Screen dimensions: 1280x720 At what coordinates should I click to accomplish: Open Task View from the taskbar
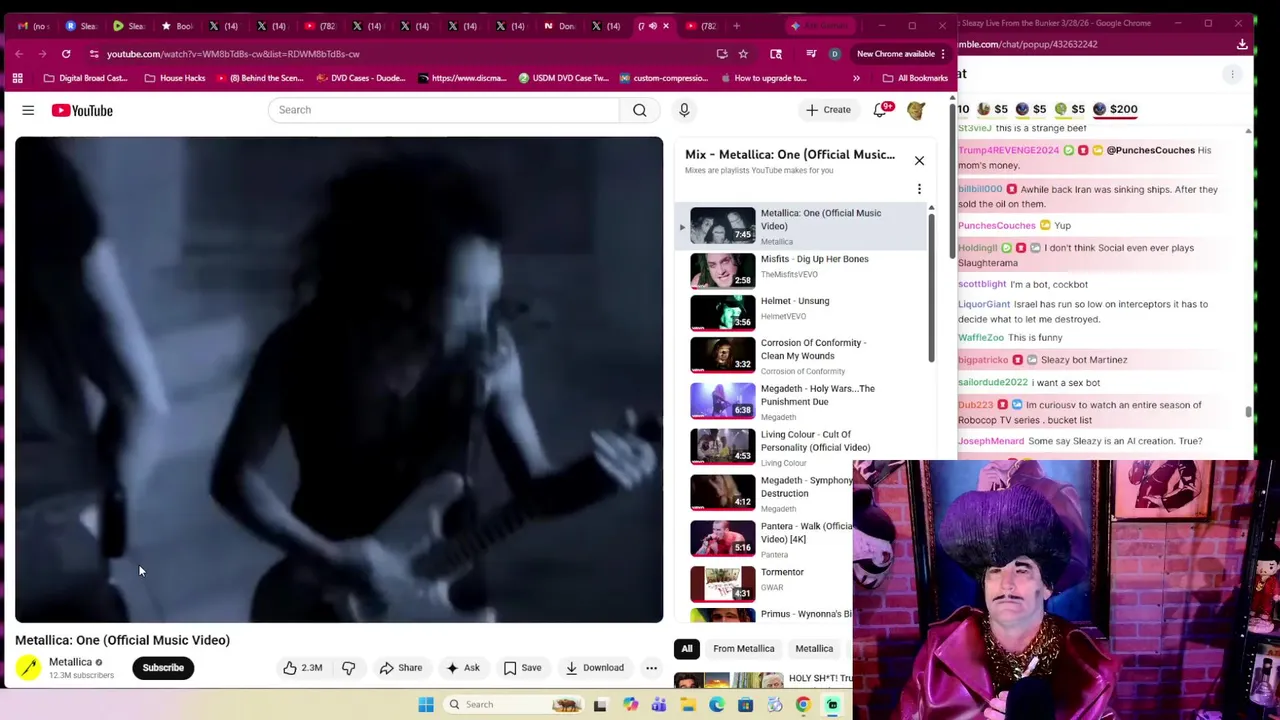600,705
